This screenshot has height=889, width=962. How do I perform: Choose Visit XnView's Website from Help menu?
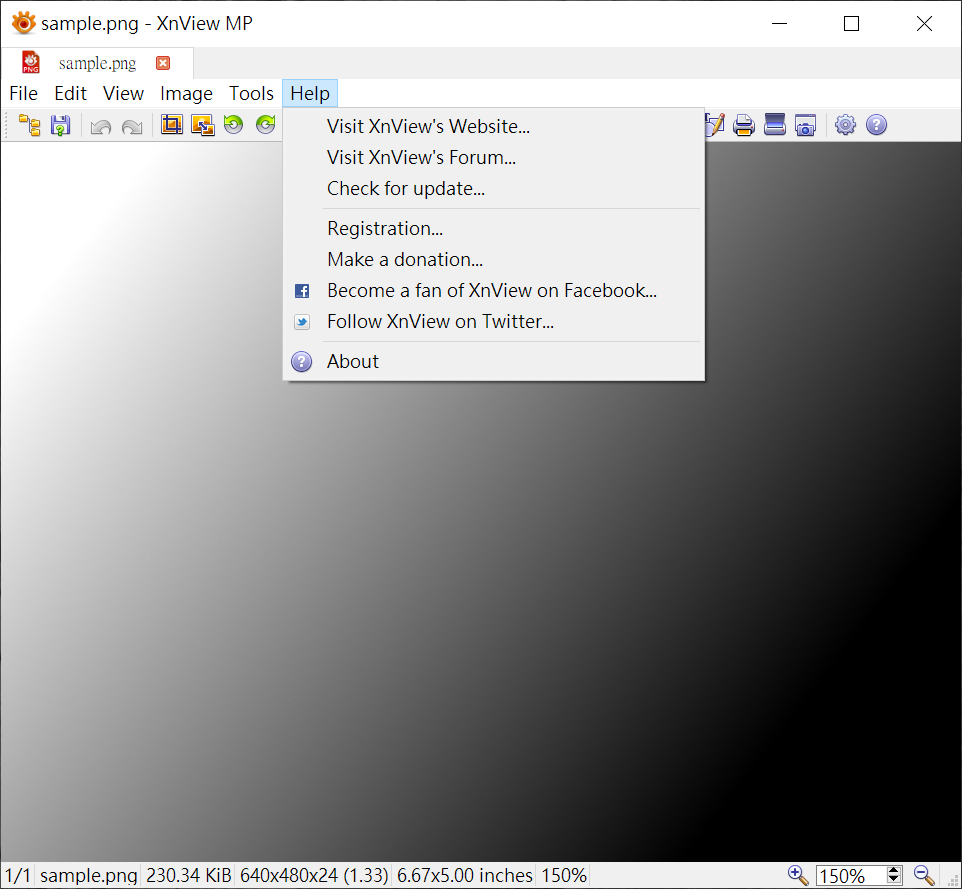[x=493, y=126]
